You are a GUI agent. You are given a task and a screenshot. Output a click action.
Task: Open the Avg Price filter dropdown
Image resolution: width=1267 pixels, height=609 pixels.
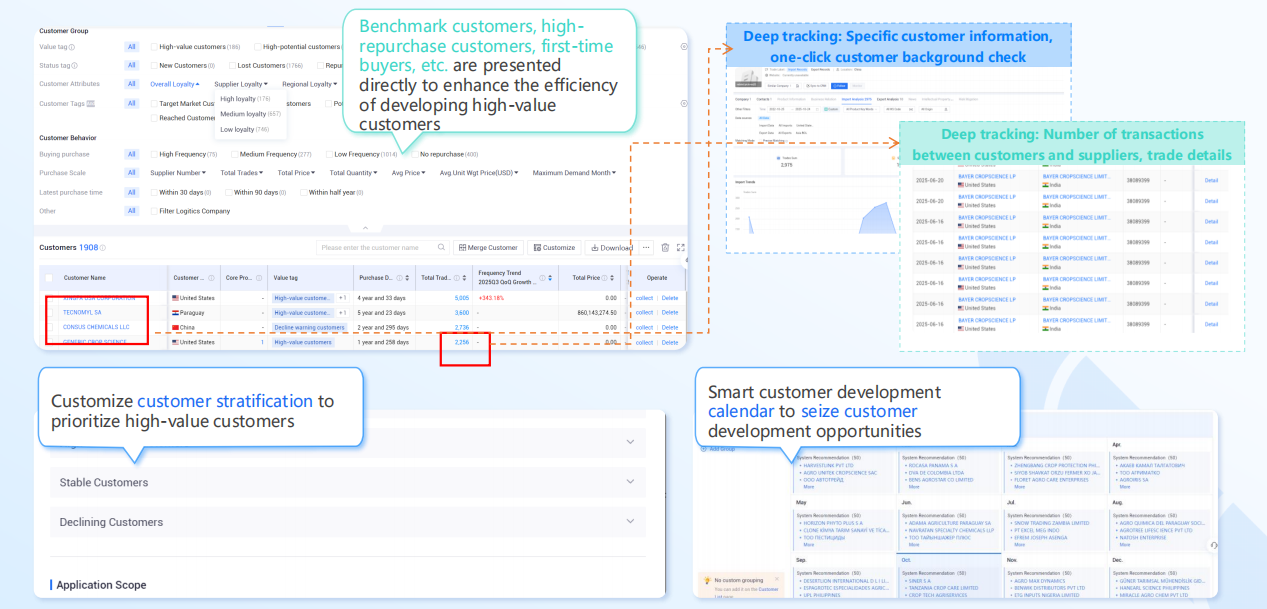pos(410,172)
